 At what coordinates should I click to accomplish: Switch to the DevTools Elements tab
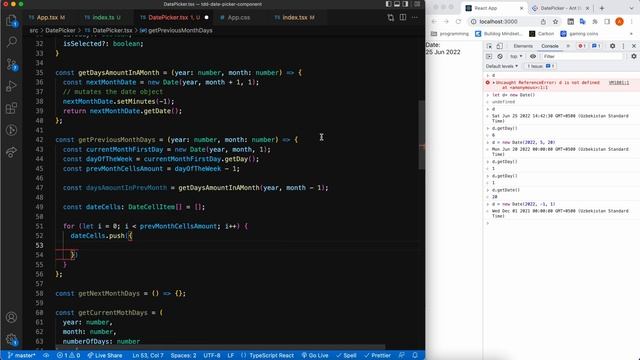pos(523,46)
